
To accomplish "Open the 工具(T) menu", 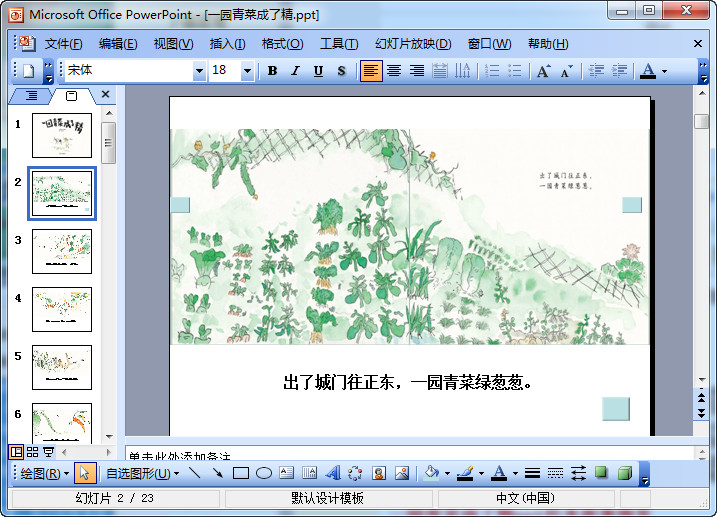I will point(339,44).
